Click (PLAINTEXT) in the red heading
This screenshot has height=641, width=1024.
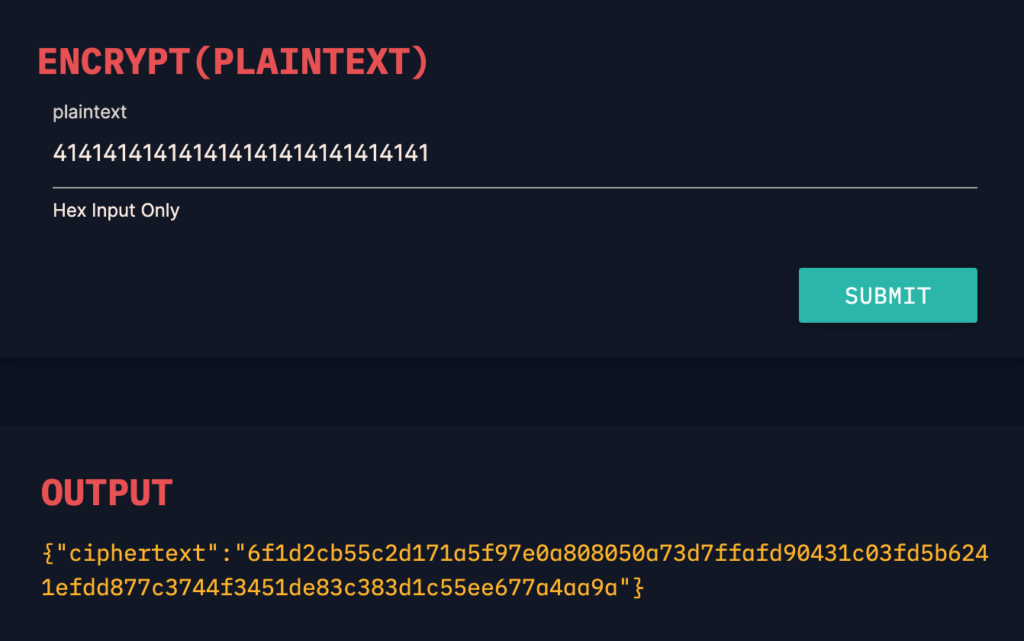[x=312, y=62]
